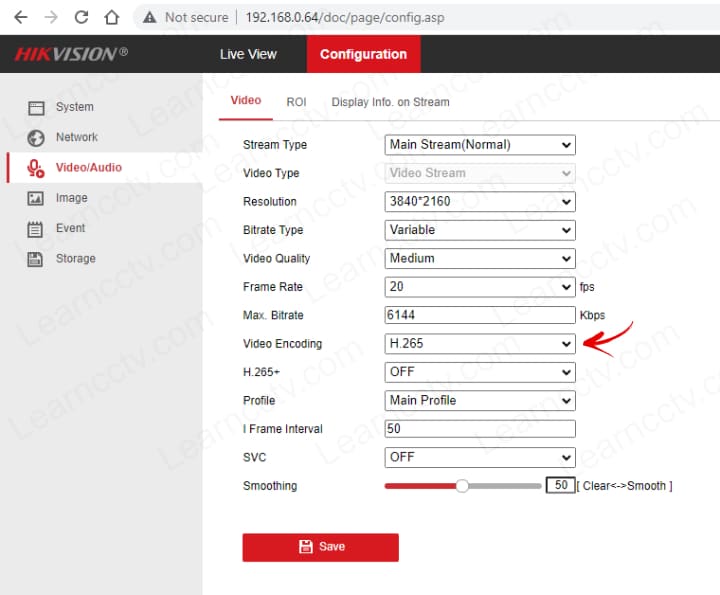Click the System monitor icon in sidebar
Viewport: 720px width, 595px height.
coord(36,107)
